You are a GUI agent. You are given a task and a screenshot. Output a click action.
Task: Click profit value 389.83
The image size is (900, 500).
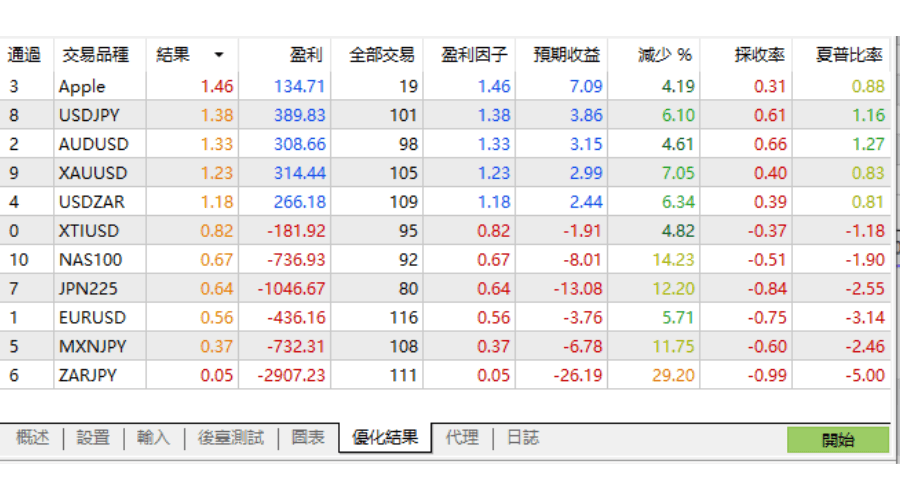tap(300, 115)
